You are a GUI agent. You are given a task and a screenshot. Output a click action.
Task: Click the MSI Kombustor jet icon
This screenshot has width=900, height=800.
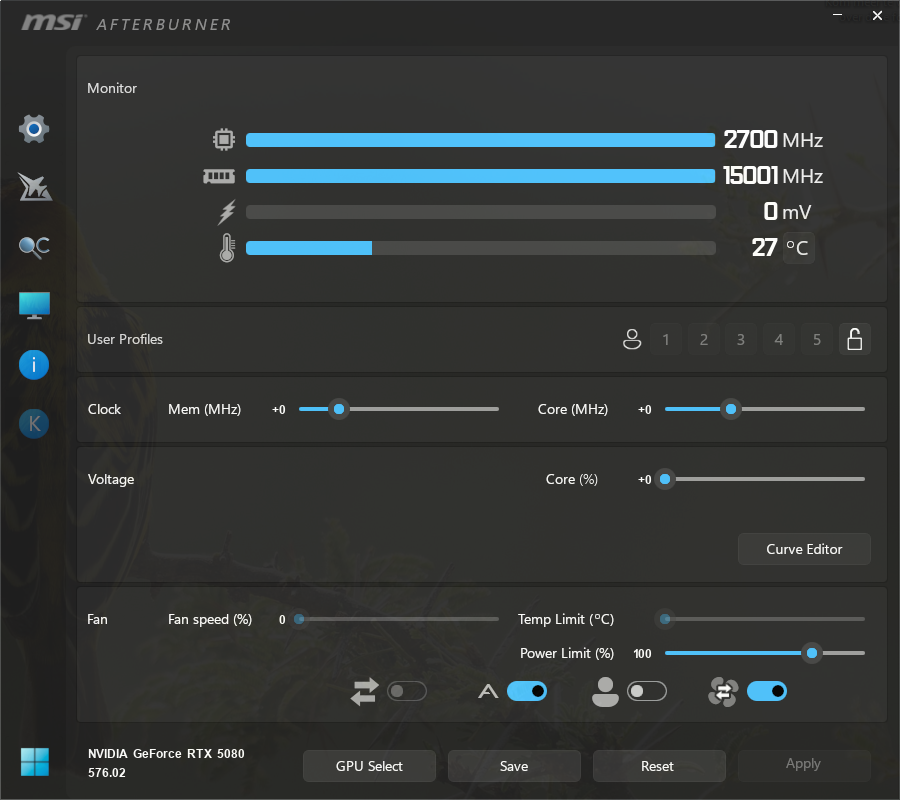tap(34, 187)
